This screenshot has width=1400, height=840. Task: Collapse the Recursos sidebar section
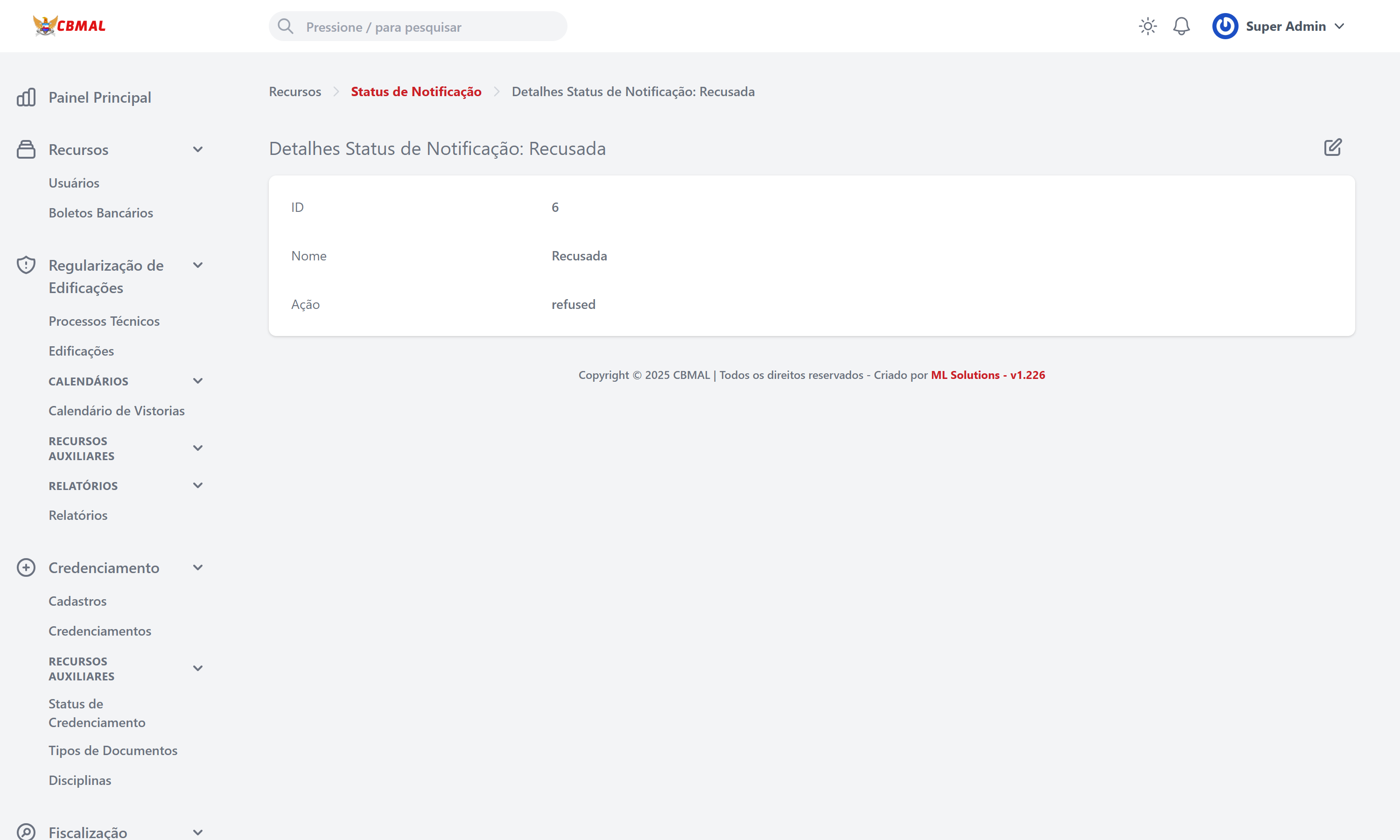coord(197,148)
